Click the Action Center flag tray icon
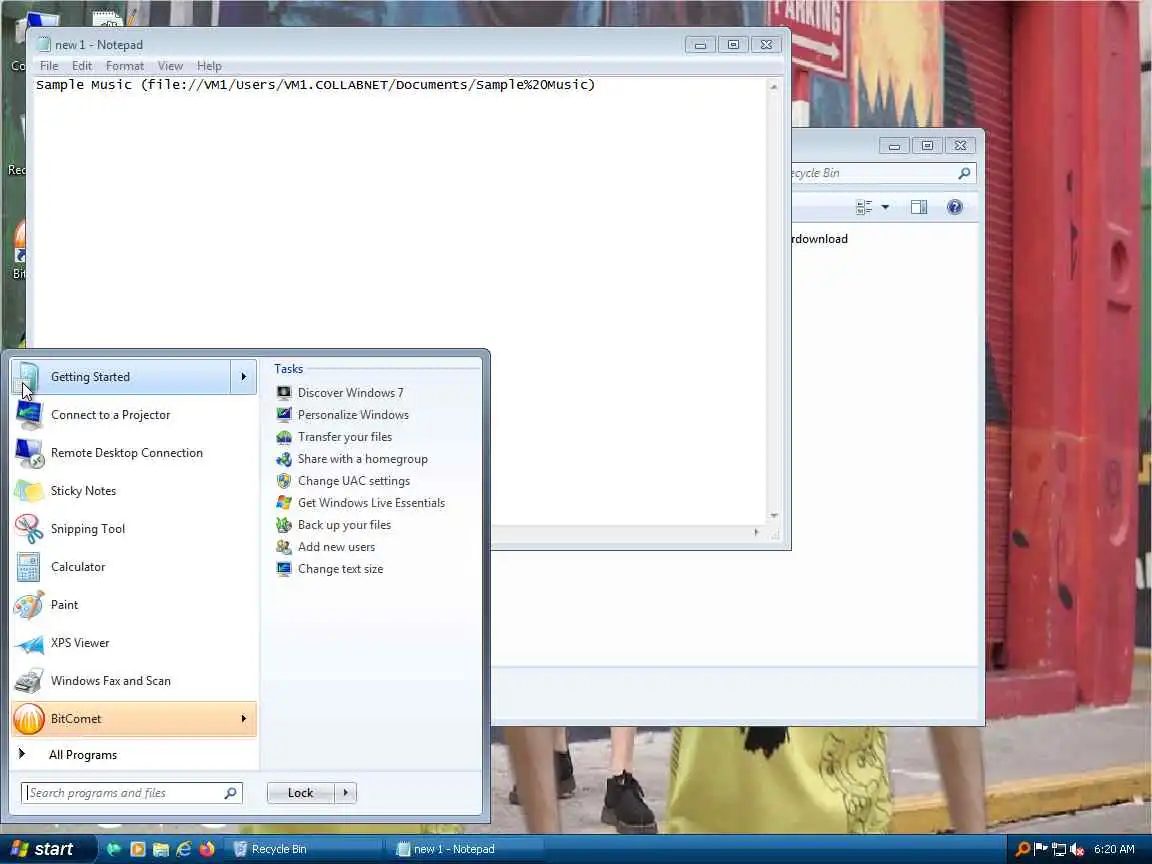Screen dimensions: 1152x864 1041,849
